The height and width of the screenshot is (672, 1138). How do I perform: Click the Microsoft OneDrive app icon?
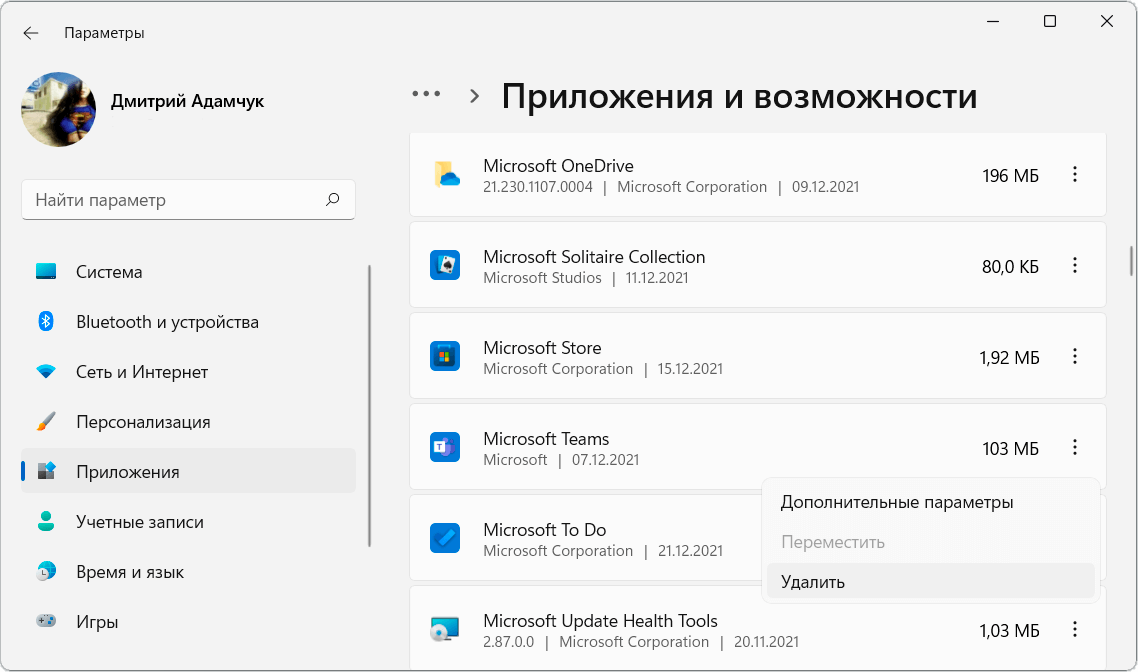(445, 175)
